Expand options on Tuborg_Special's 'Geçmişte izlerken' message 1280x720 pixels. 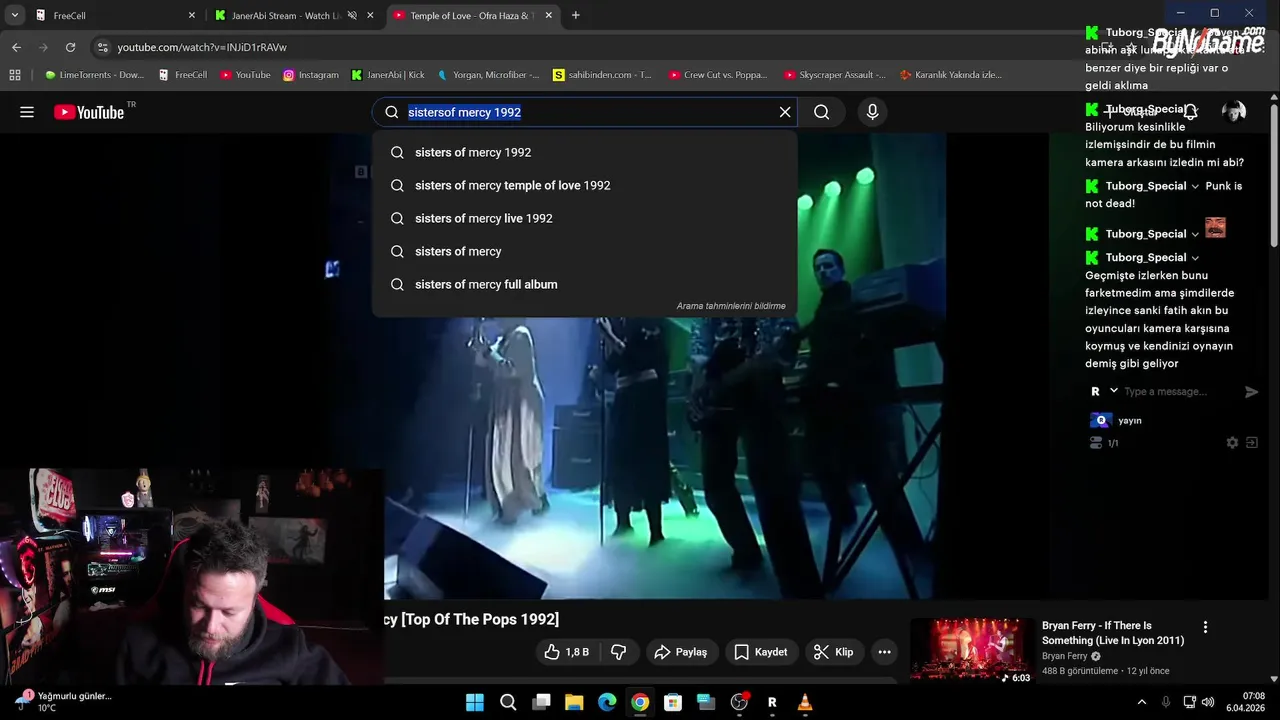1195,258
